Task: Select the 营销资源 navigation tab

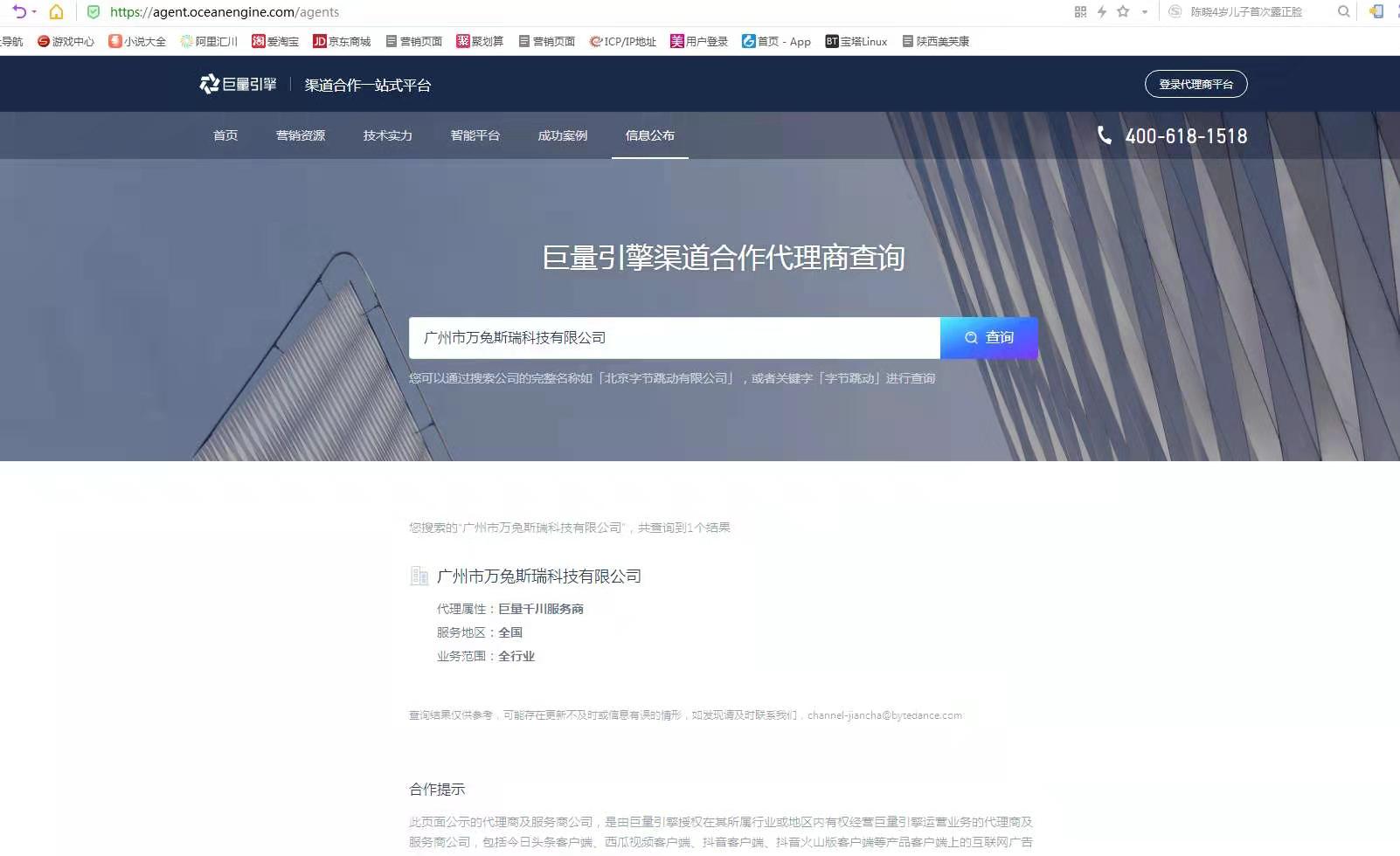Action: [301, 135]
